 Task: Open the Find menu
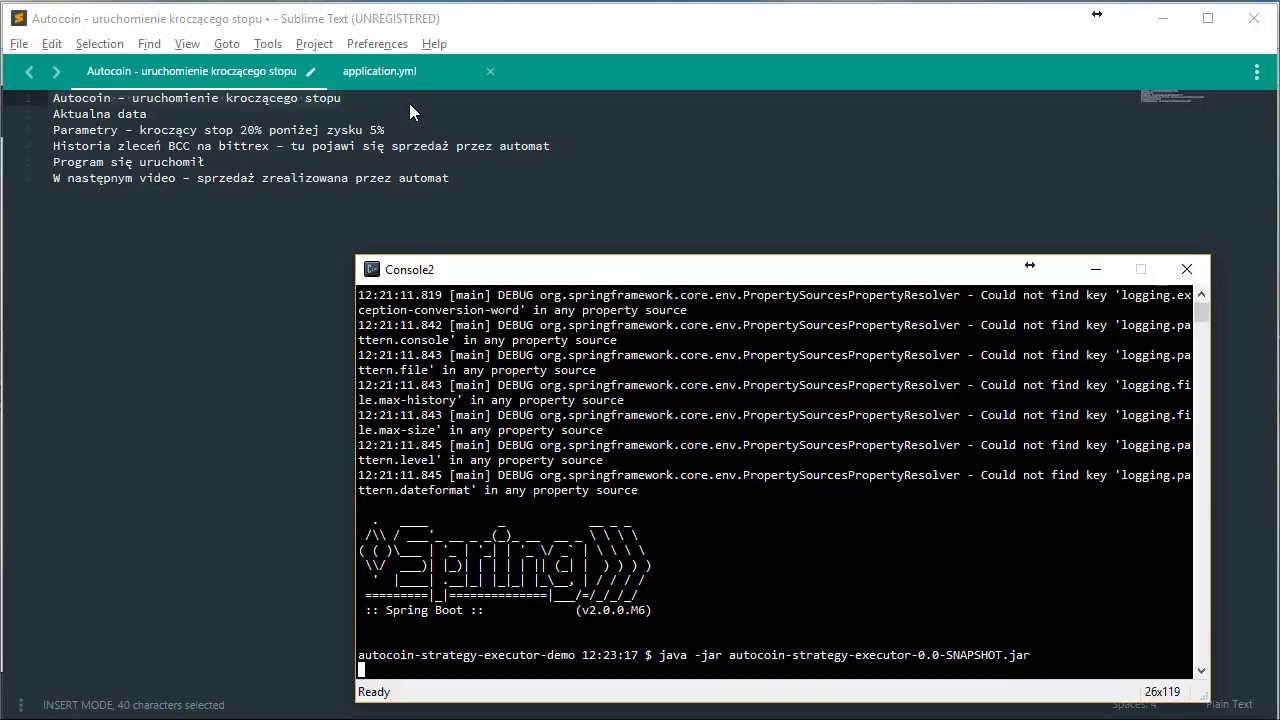coord(149,44)
